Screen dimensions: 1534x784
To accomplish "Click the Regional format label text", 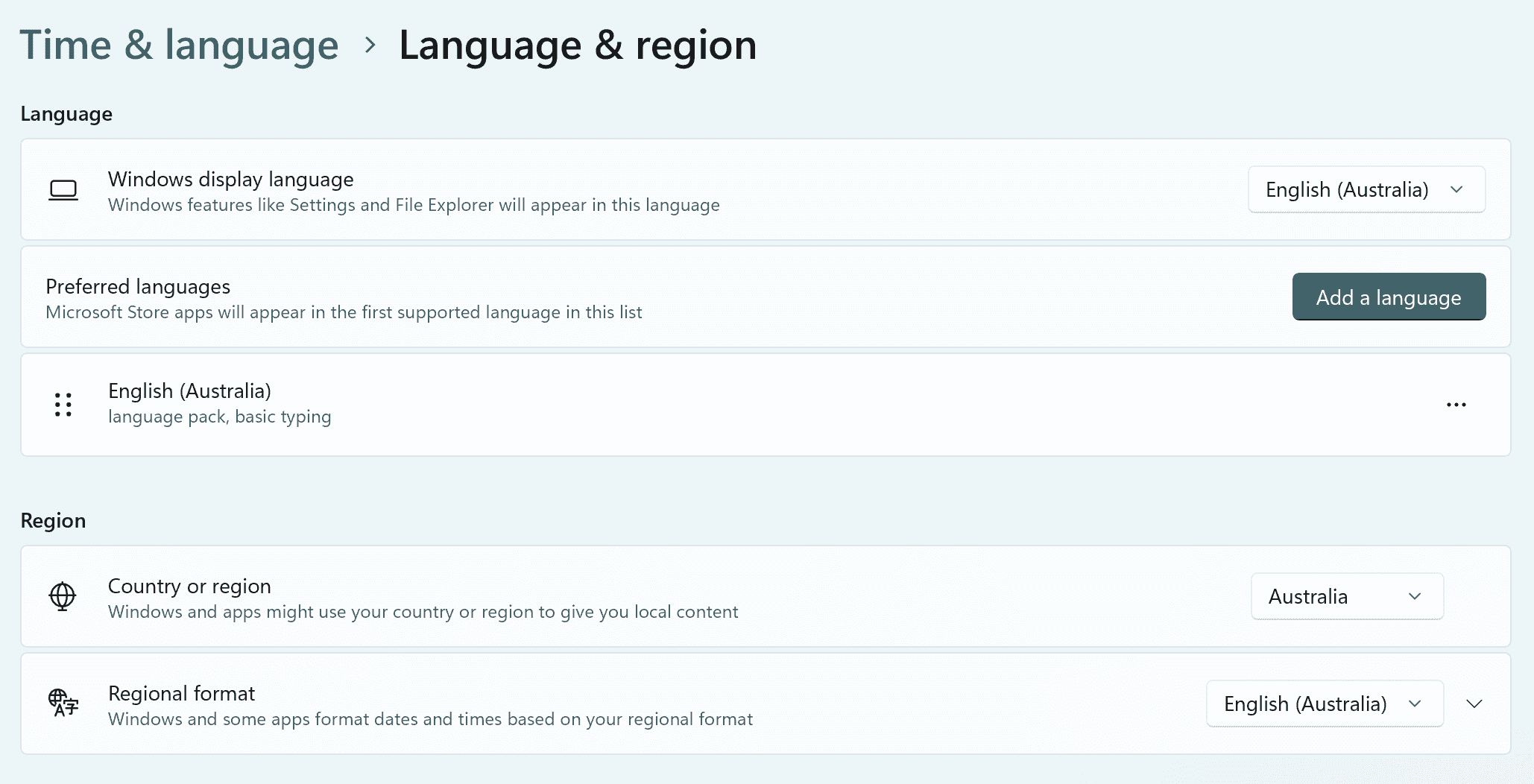I will [181, 694].
